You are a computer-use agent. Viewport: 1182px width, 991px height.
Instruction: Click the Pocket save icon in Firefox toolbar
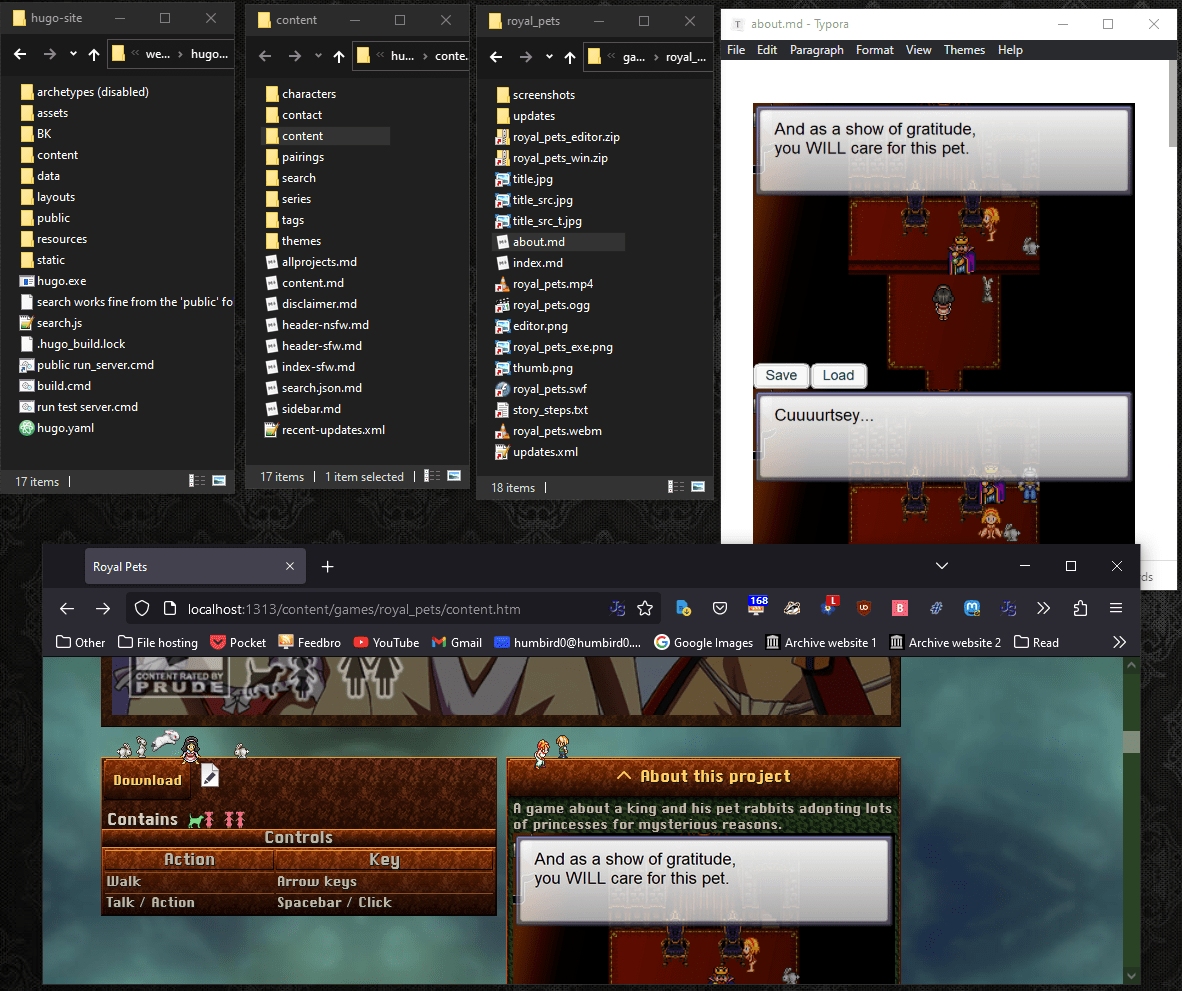[x=719, y=608]
